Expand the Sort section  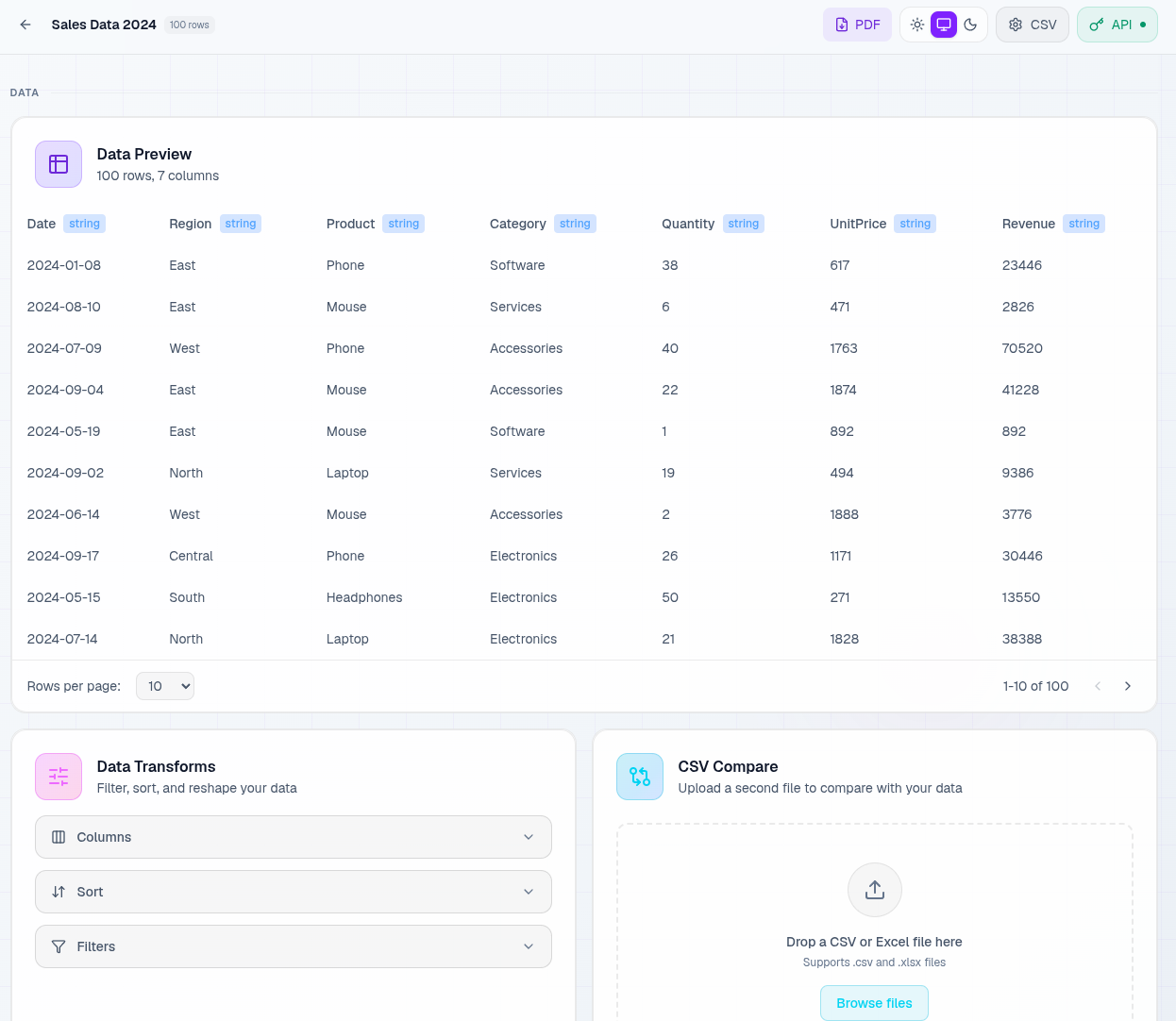pyautogui.click(x=294, y=892)
